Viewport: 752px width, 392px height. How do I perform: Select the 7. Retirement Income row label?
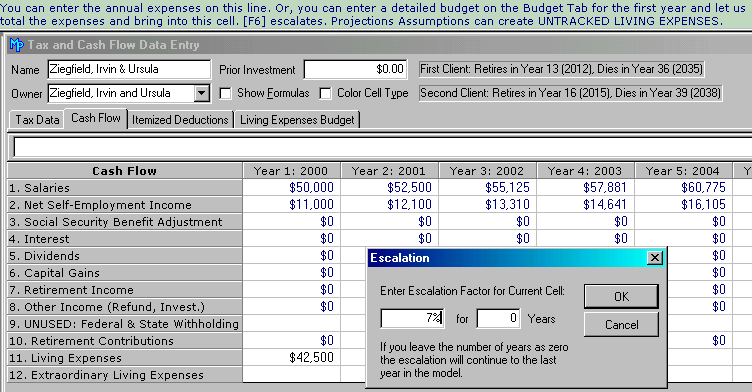click(x=125, y=290)
